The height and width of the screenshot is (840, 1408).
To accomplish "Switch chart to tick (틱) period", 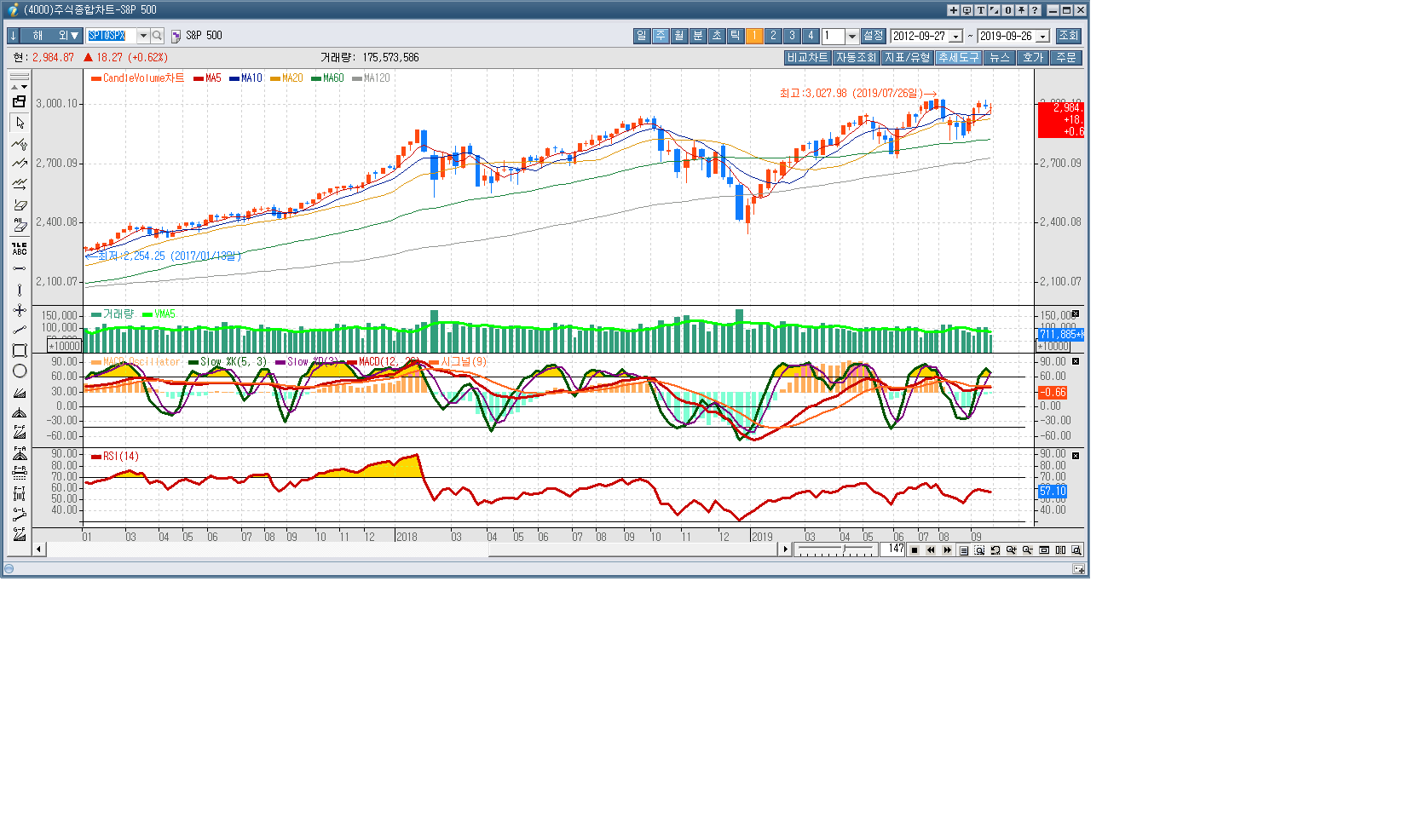I will [736, 36].
